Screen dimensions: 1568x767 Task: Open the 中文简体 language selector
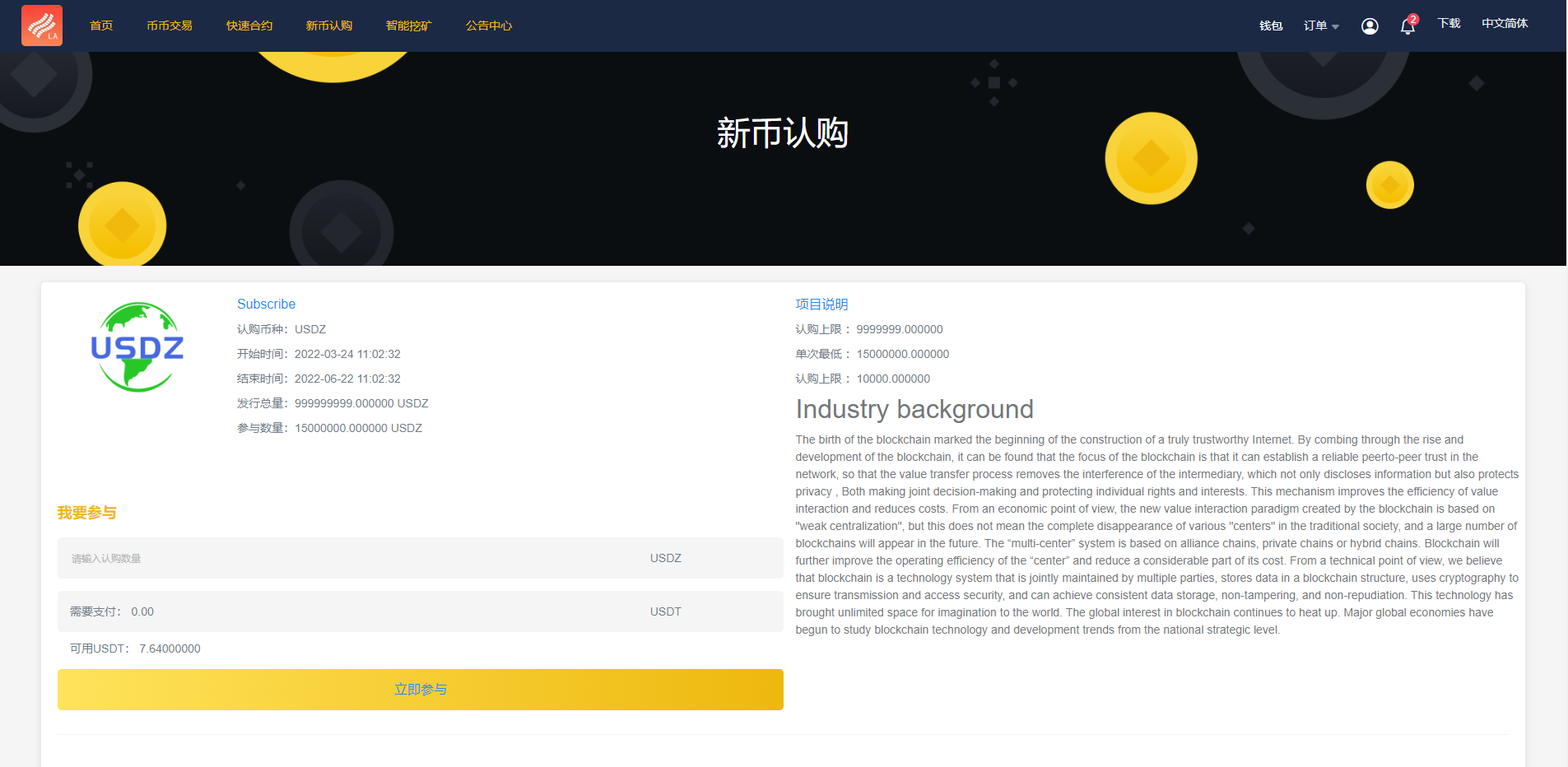tap(1505, 23)
